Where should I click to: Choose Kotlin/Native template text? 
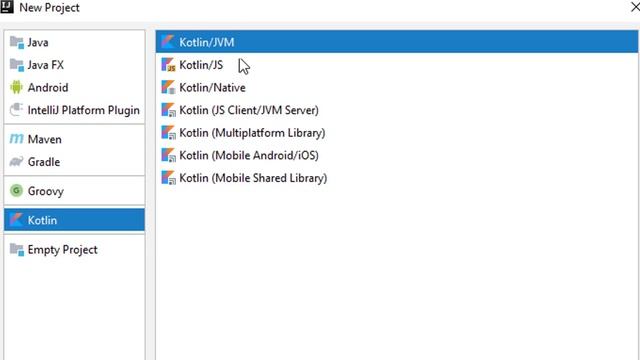point(213,87)
